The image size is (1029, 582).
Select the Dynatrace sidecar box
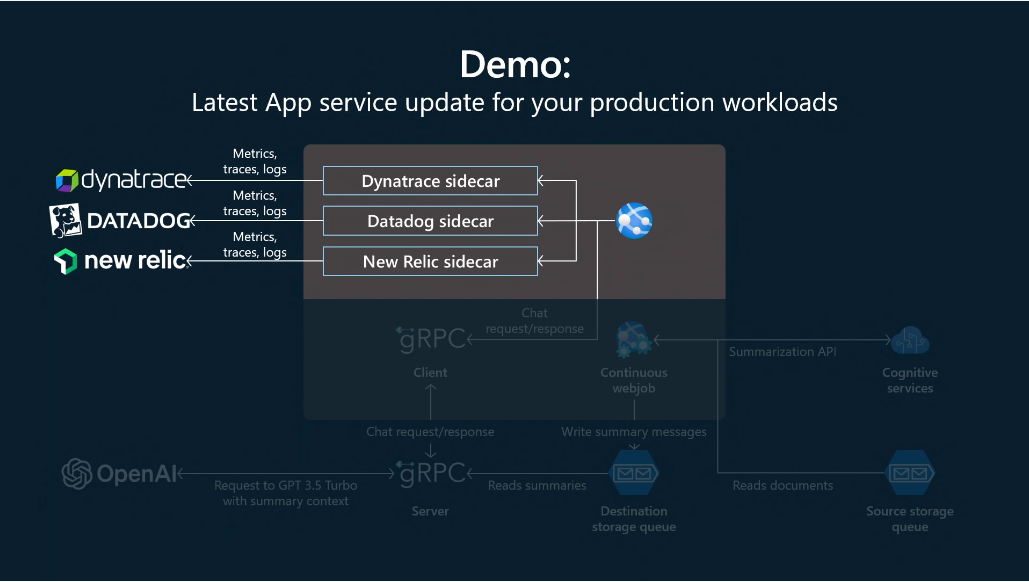[430, 181]
